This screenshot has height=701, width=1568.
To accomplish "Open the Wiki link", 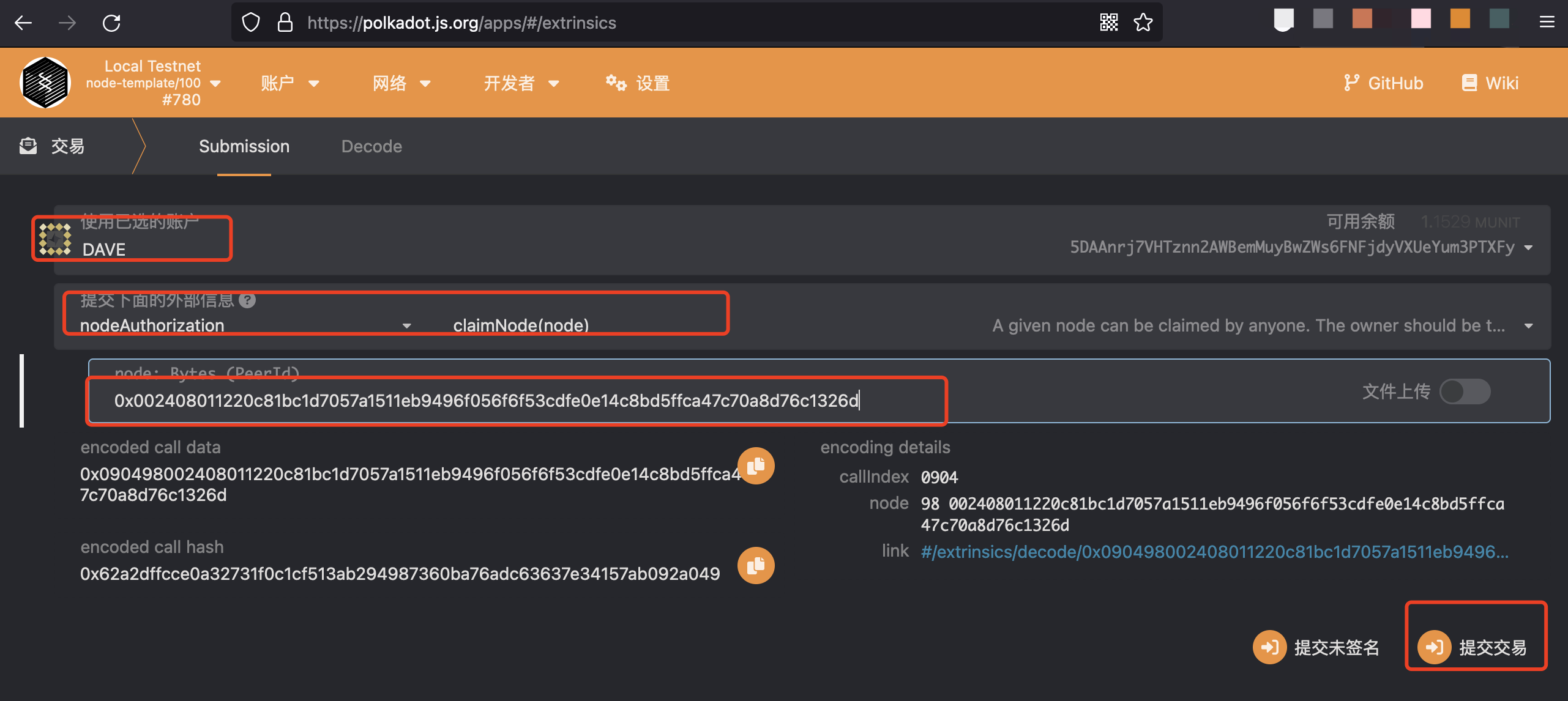I will tap(1490, 83).
